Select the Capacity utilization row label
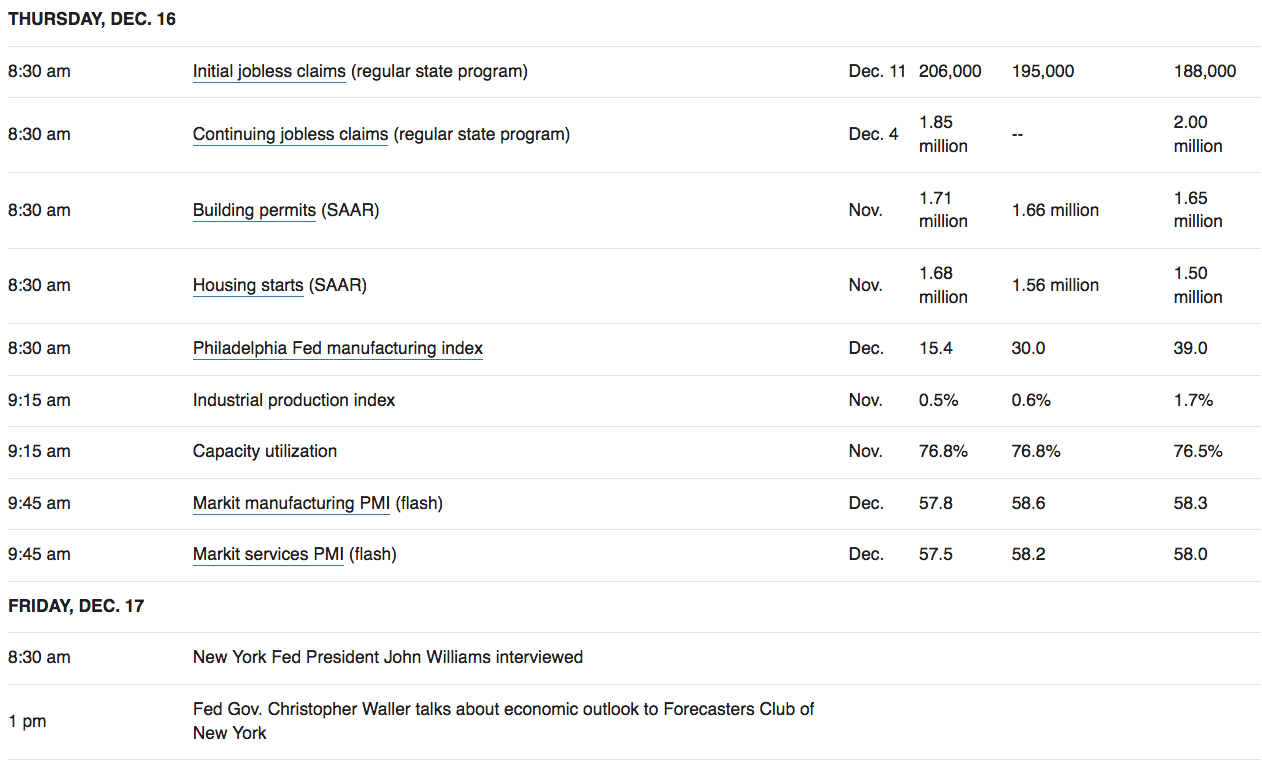Screen dimensions: 1262x770 pos(265,451)
